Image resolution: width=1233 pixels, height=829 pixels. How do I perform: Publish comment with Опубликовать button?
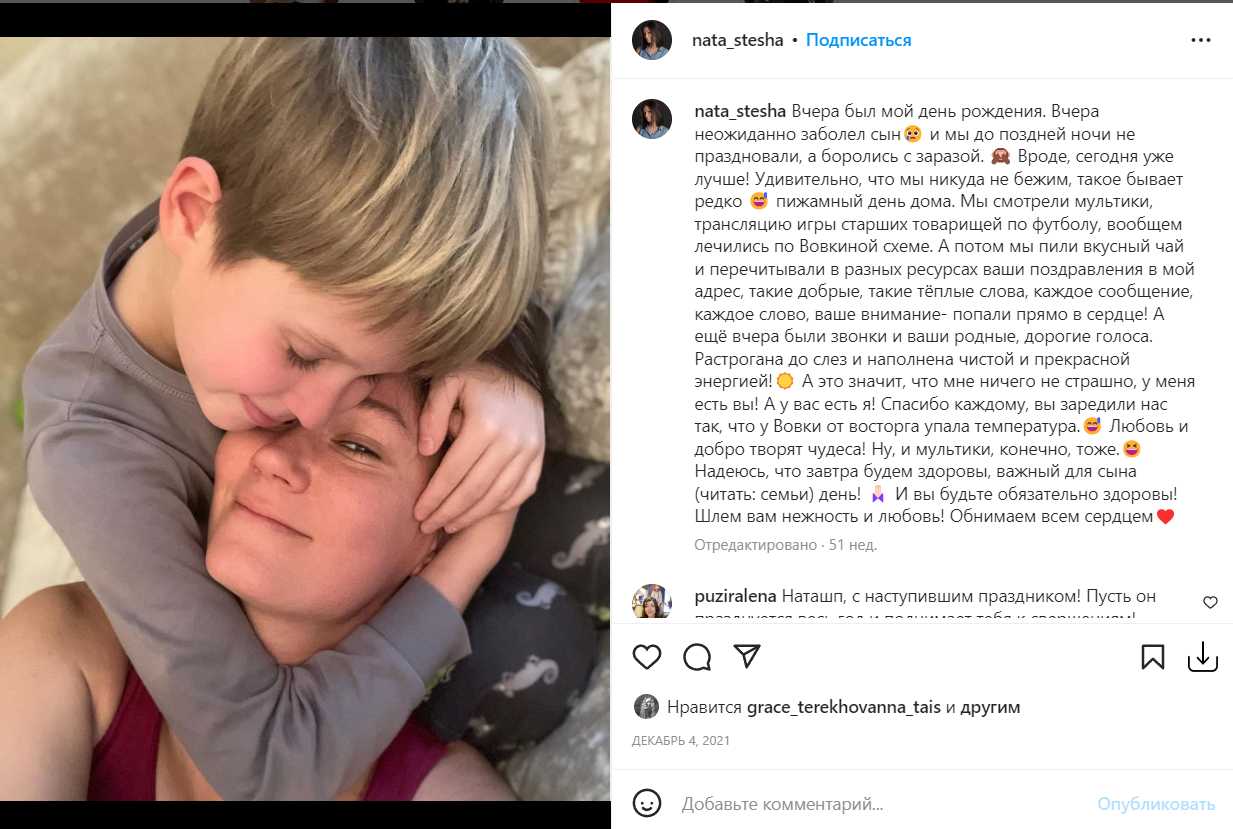pos(1156,803)
